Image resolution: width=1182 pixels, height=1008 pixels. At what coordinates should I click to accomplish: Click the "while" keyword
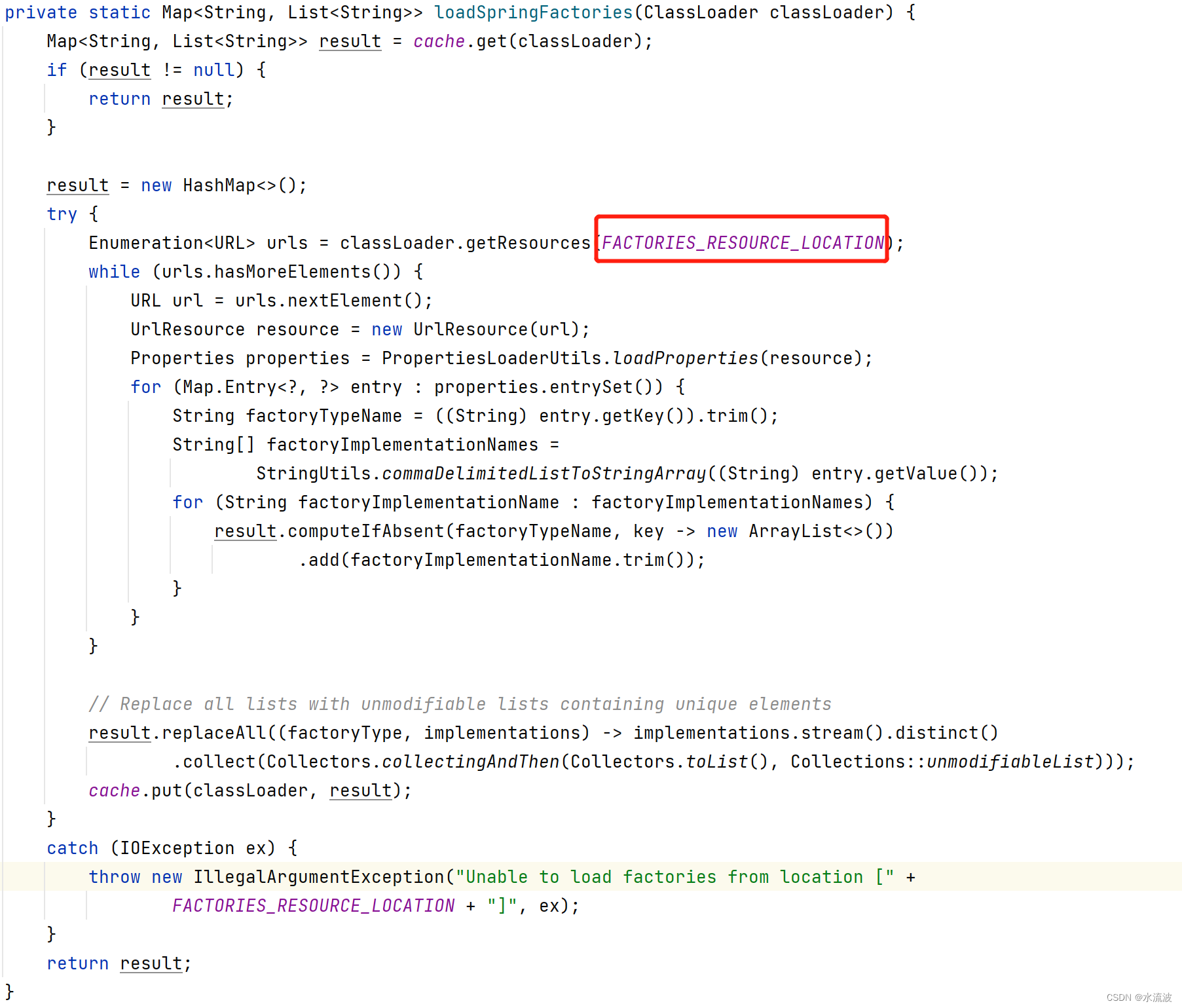114,272
